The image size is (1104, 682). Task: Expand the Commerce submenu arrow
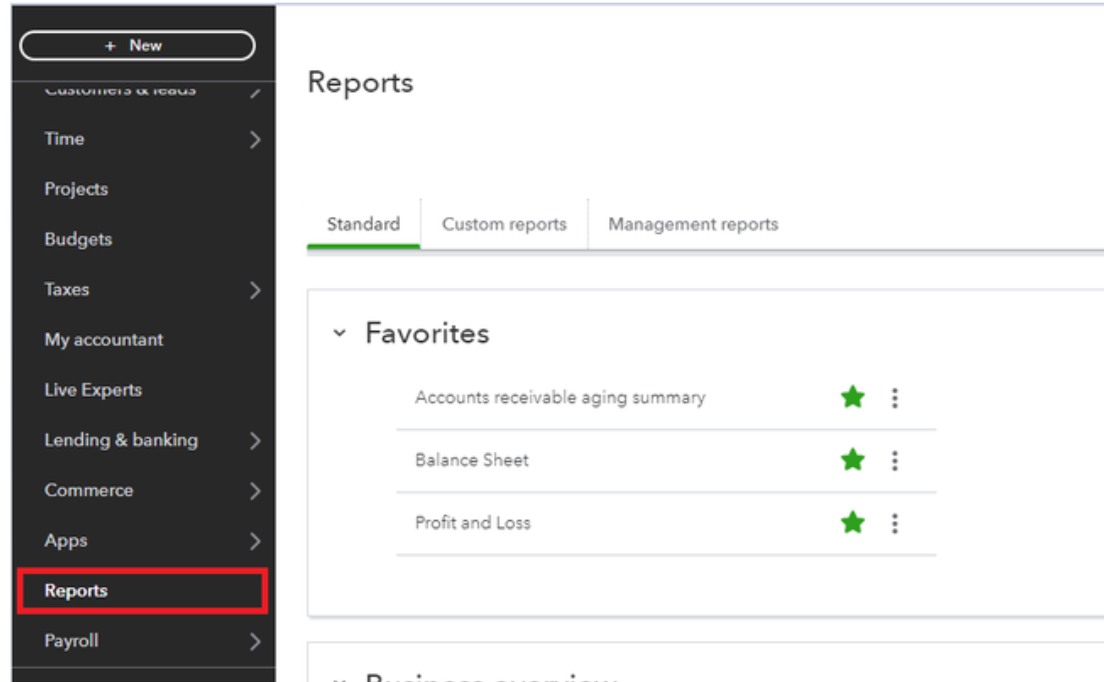click(255, 491)
